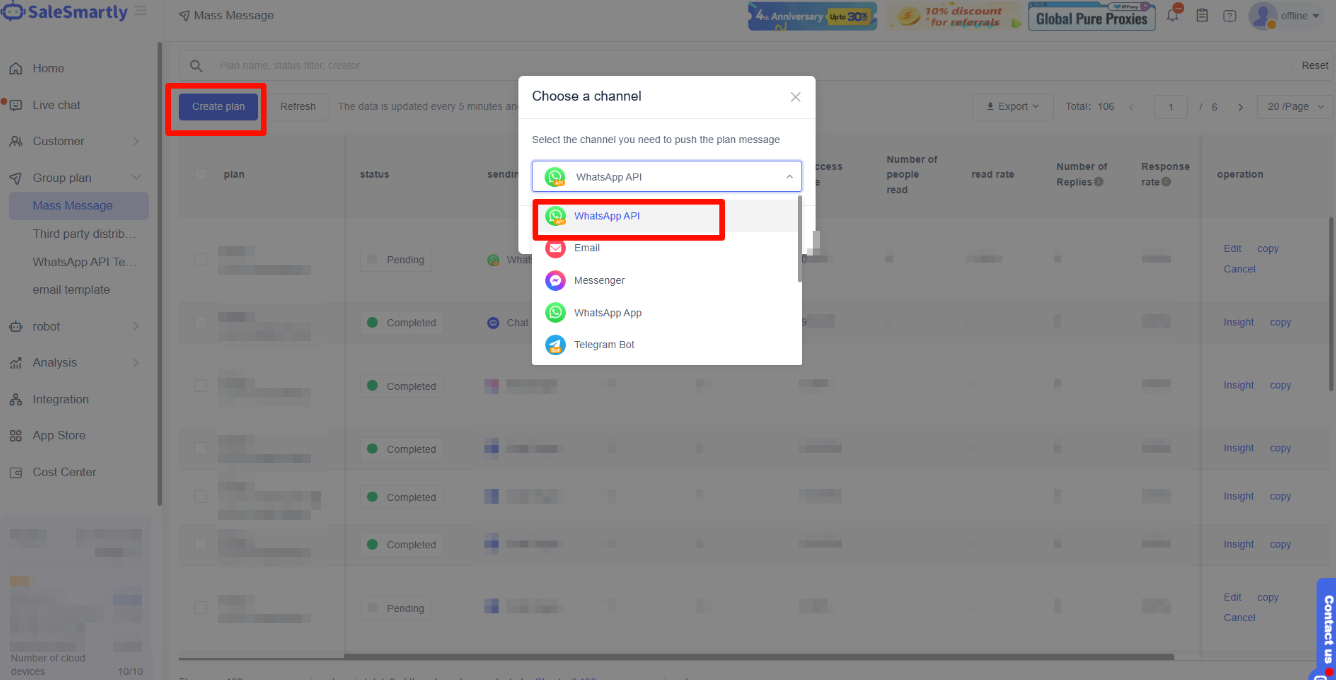This screenshot has height=680, width=1336.
Task: Toggle checkbox of first Completed row
Action: pyautogui.click(x=201, y=323)
